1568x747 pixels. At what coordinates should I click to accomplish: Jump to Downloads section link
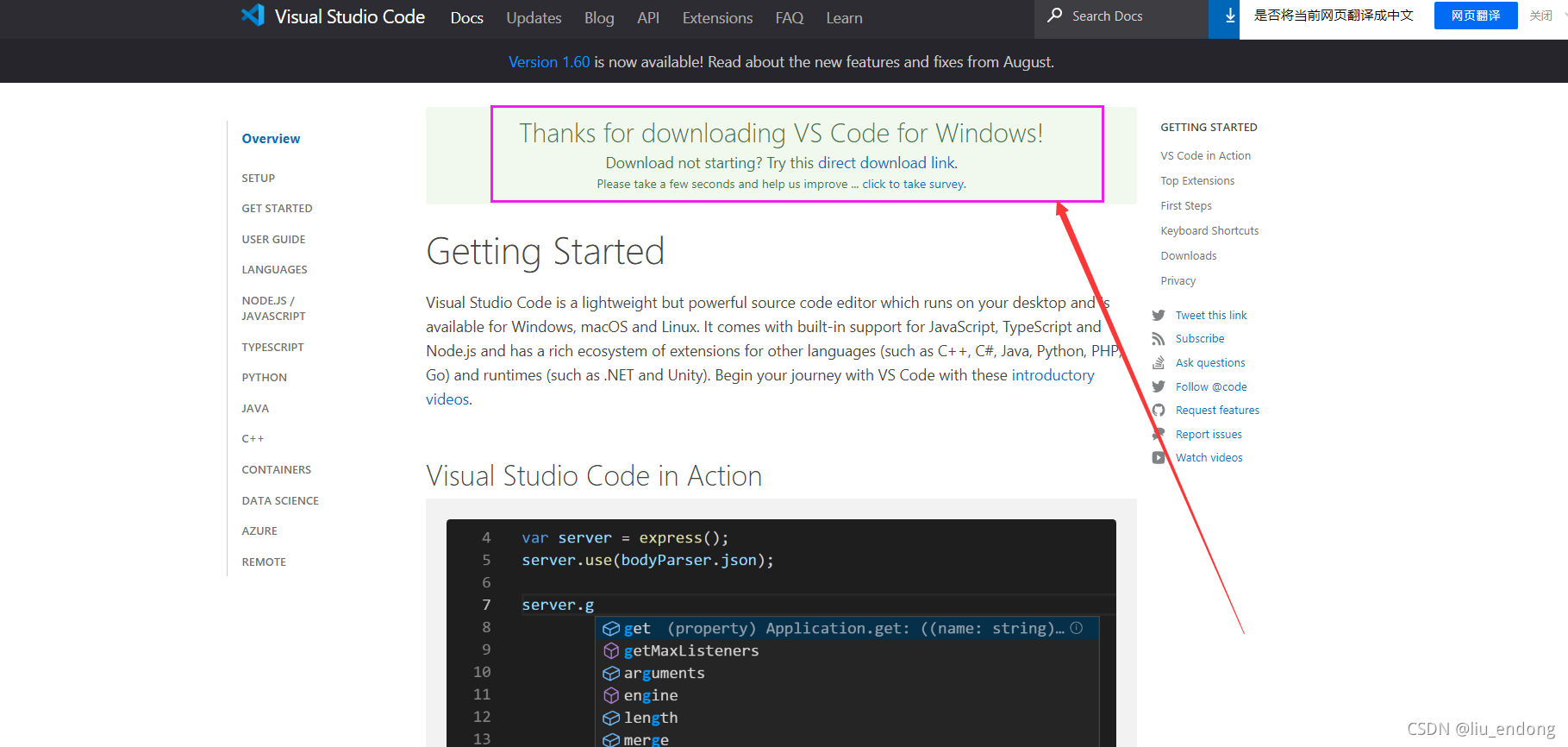point(1189,256)
